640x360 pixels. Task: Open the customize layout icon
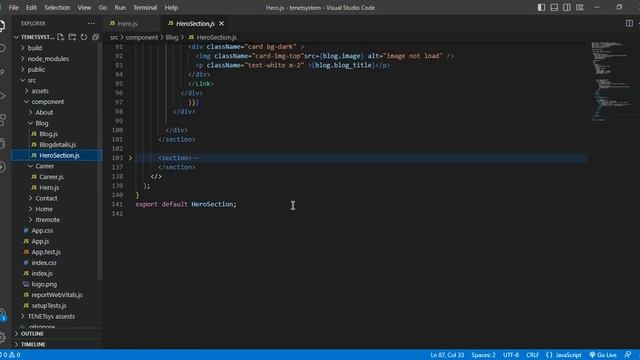[x=580, y=7]
